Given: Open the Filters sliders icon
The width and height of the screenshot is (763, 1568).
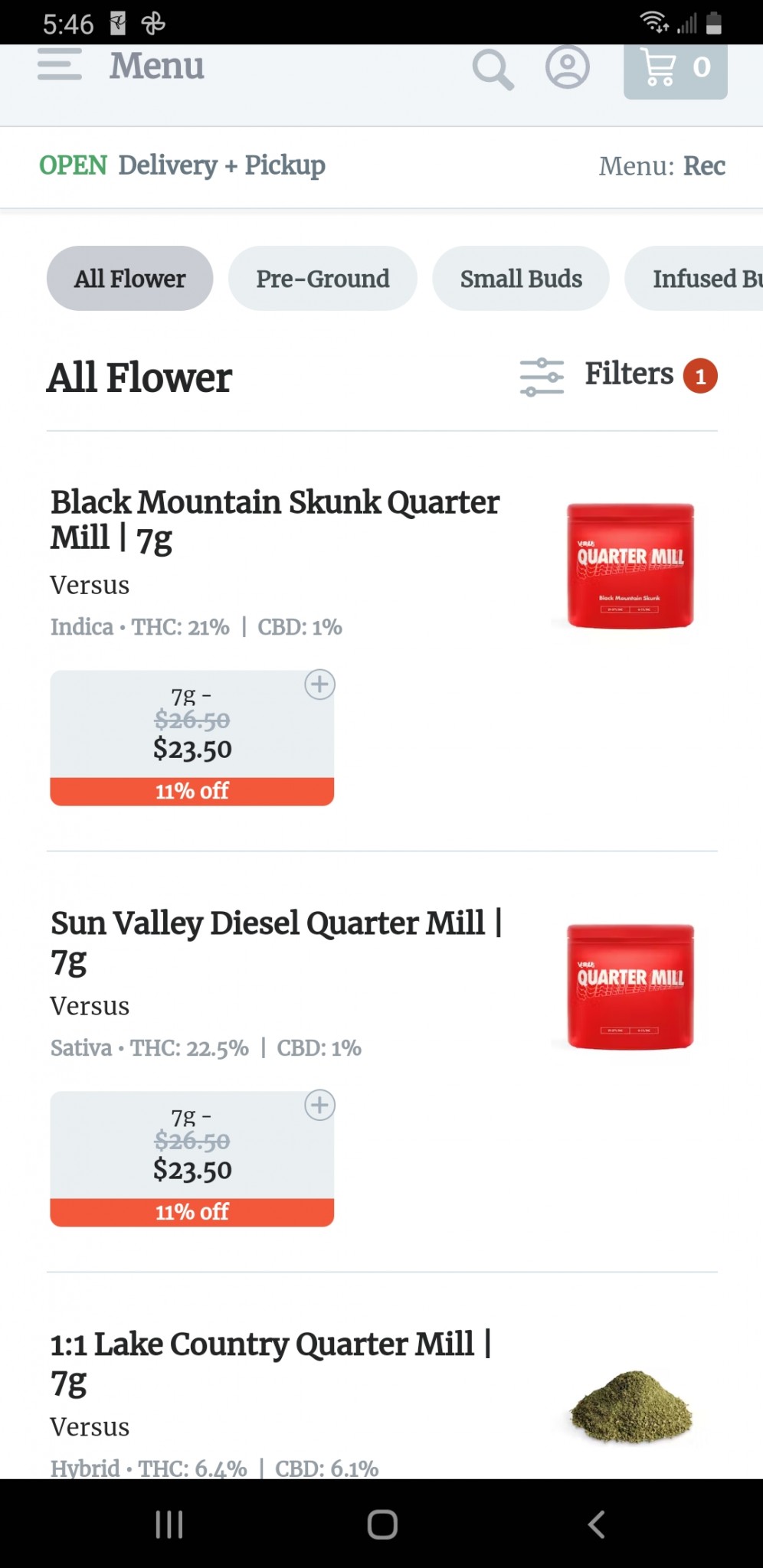Looking at the screenshot, I should click(542, 377).
